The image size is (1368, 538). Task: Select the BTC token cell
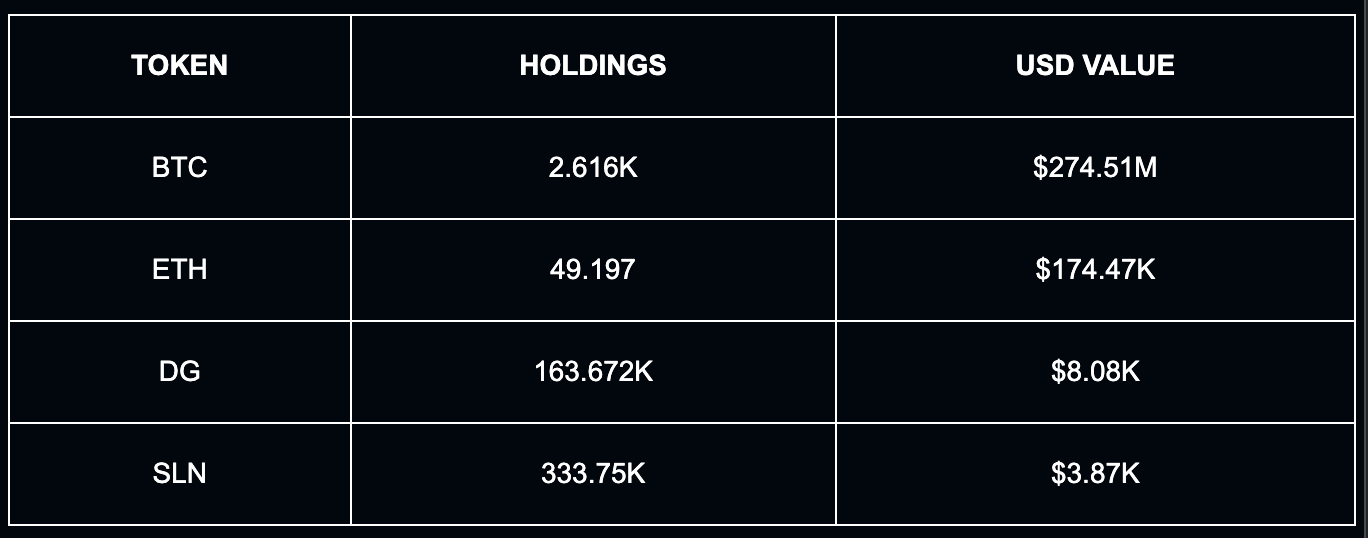point(180,167)
